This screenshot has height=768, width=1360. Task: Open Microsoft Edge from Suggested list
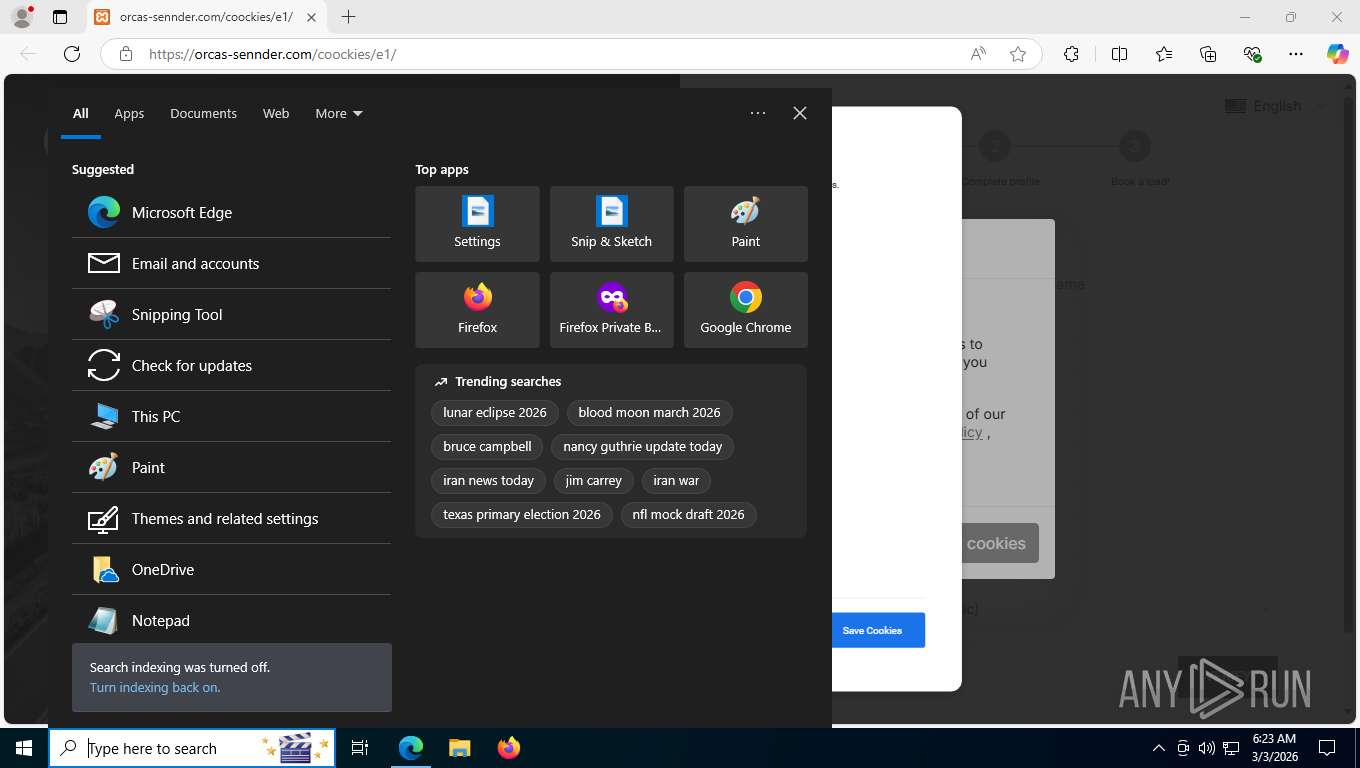click(231, 212)
